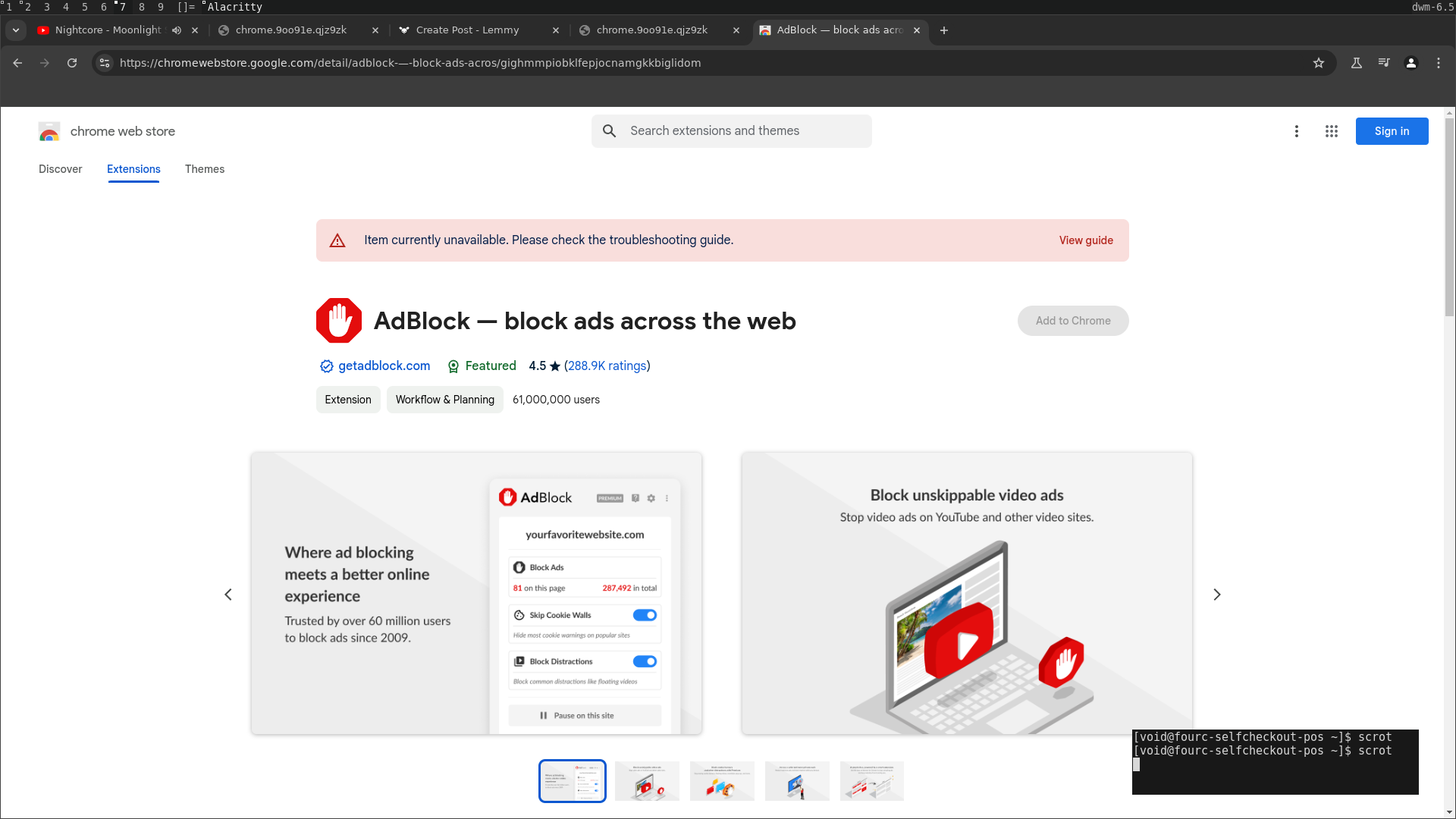Open Chrome Labs flask icon
This screenshot has width=1456, height=819.
pos(1357,63)
